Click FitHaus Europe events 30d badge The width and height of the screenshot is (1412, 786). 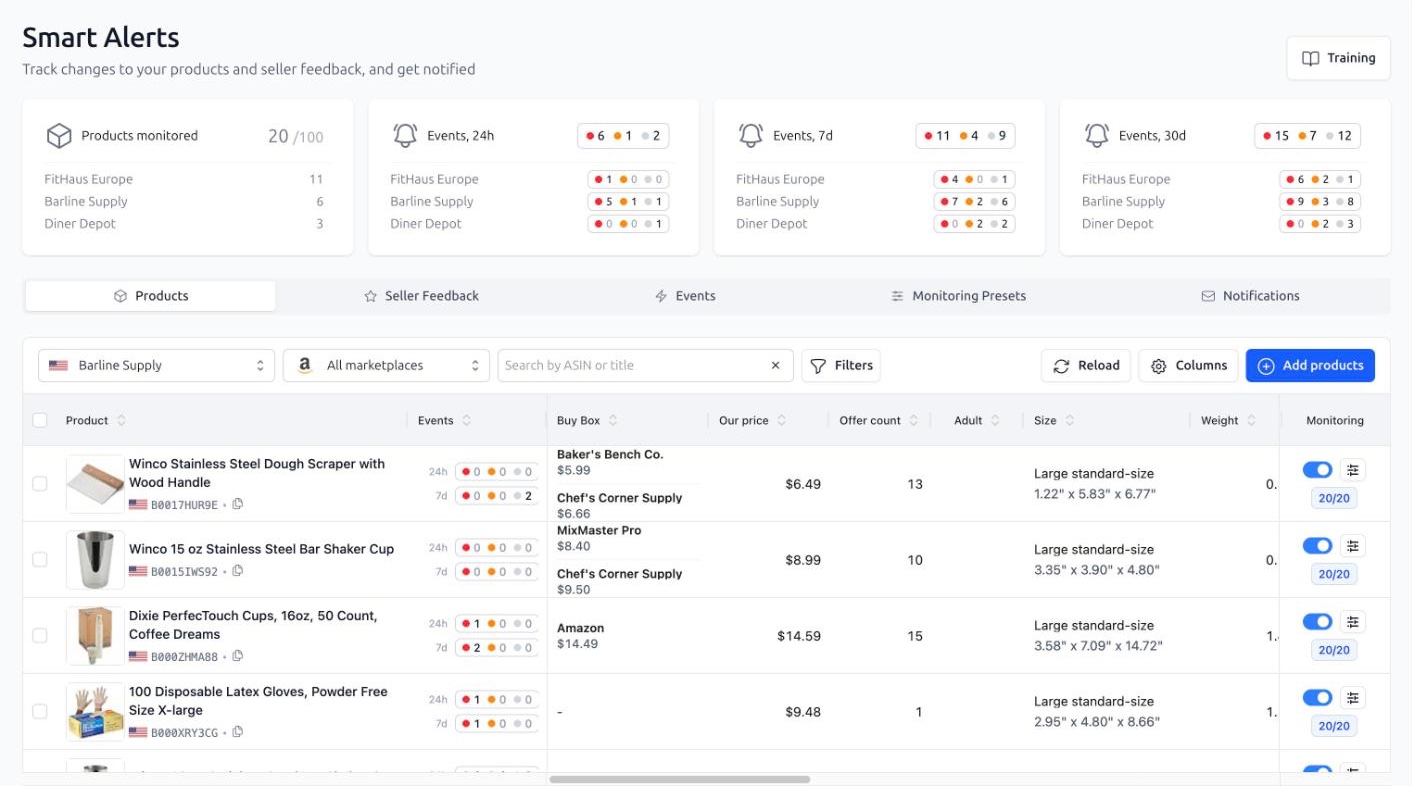point(1320,180)
